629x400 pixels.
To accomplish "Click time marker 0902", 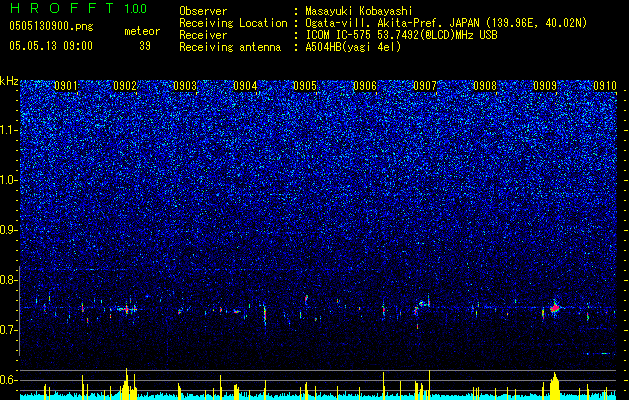I will pyautogui.click(x=125, y=86).
